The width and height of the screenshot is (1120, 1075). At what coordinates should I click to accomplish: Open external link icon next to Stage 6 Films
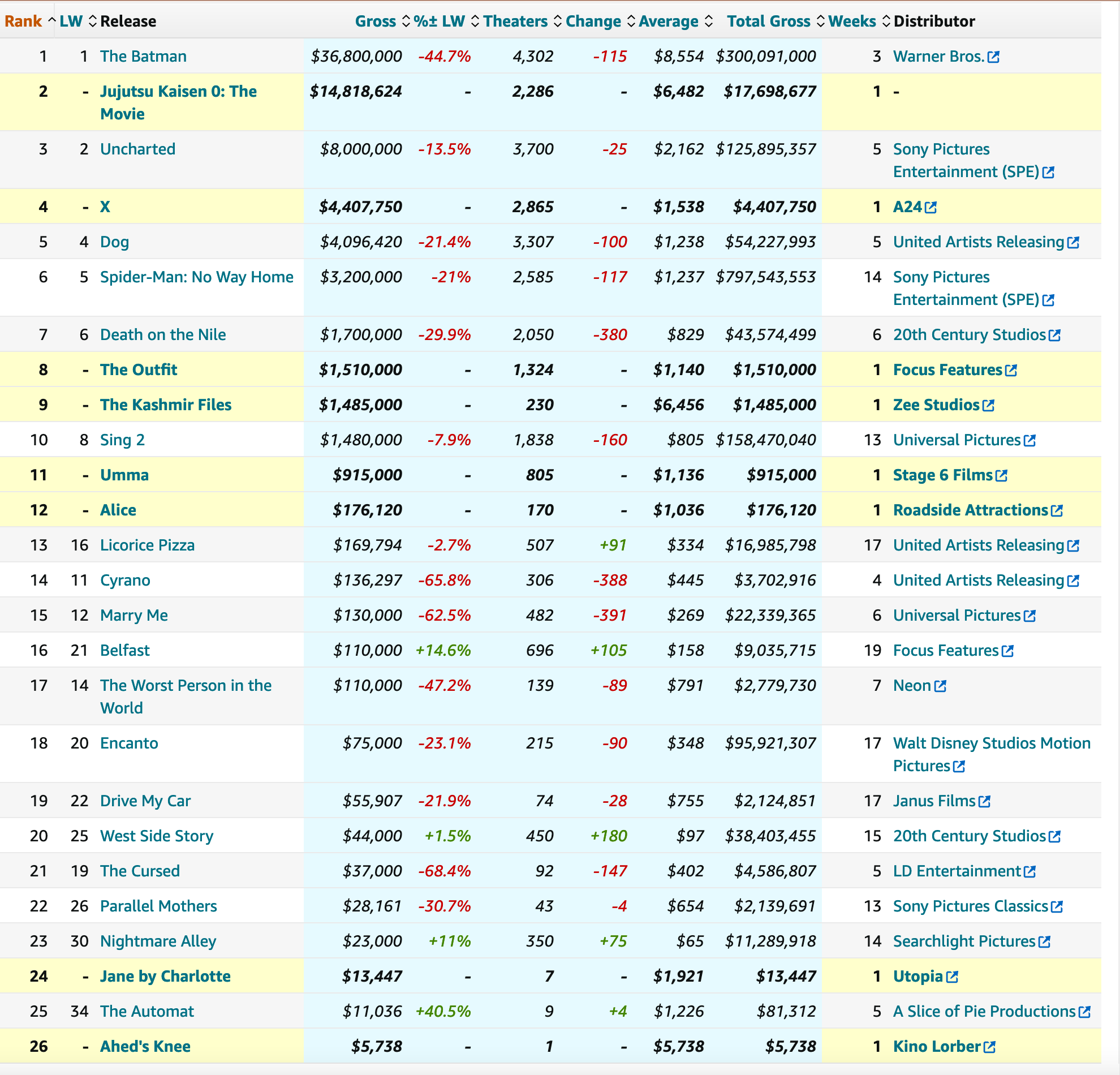pyautogui.click(x=1001, y=476)
